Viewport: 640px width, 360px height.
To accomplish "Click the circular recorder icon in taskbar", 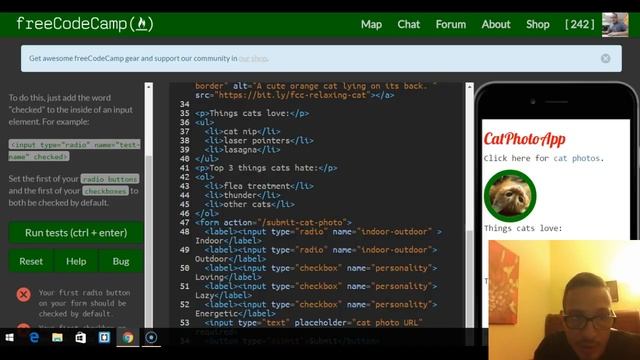I will [151, 338].
